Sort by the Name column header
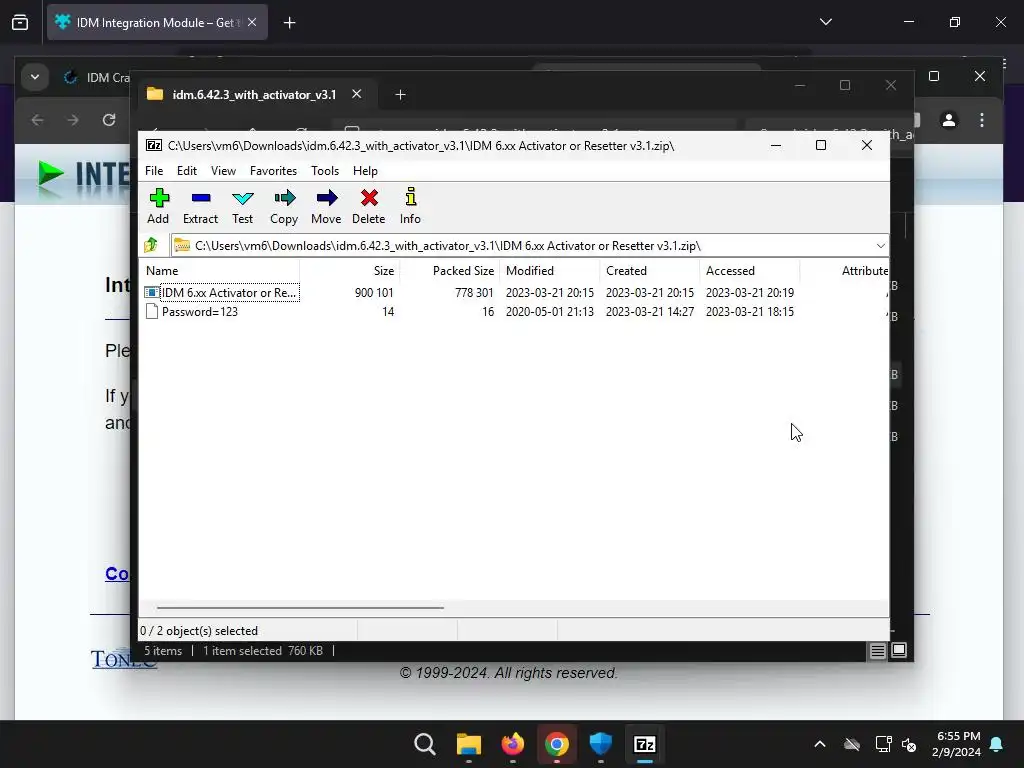The height and width of the screenshot is (768, 1024). [219, 270]
